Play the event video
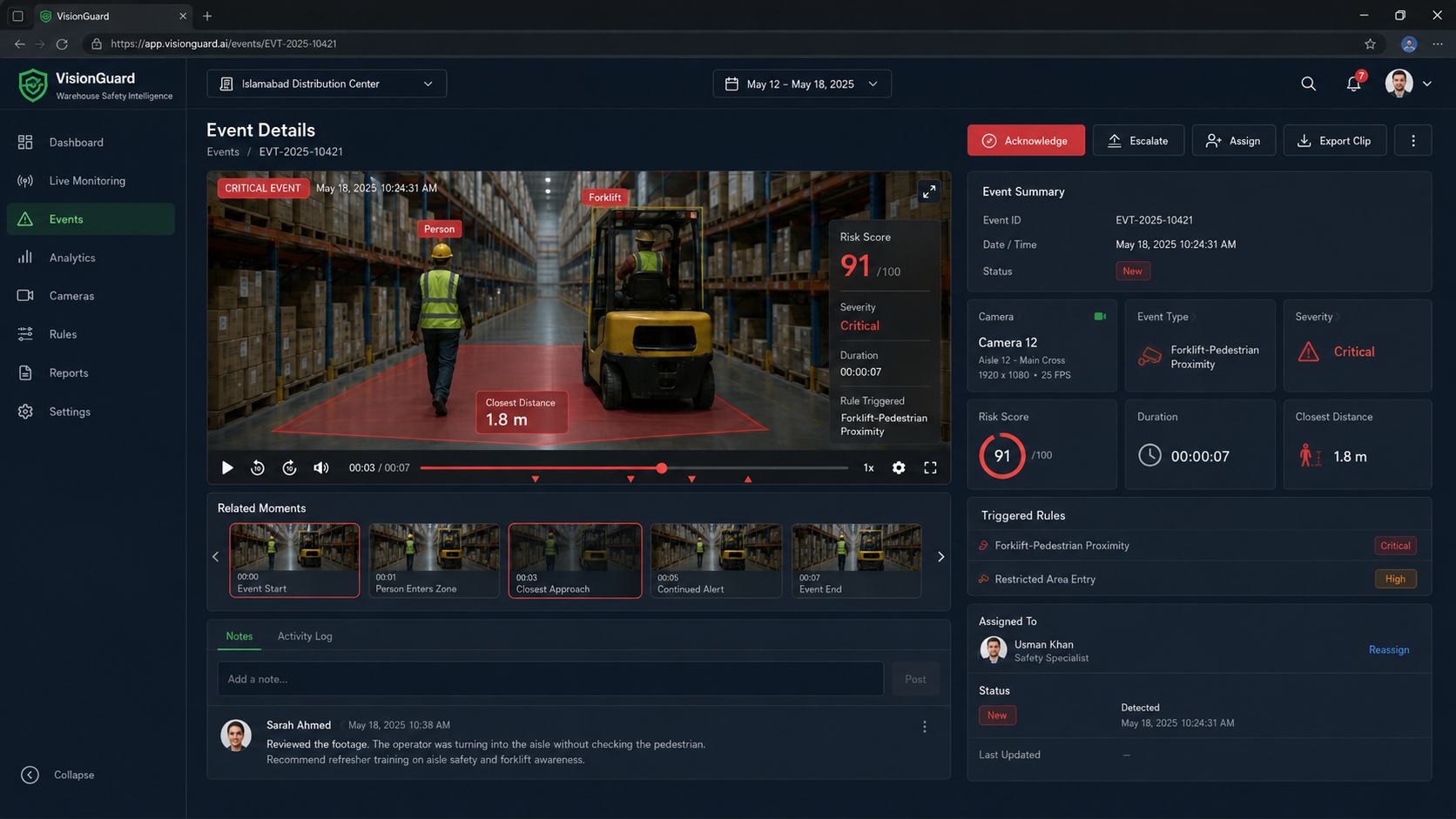This screenshot has width=1456, height=819. click(x=227, y=467)
